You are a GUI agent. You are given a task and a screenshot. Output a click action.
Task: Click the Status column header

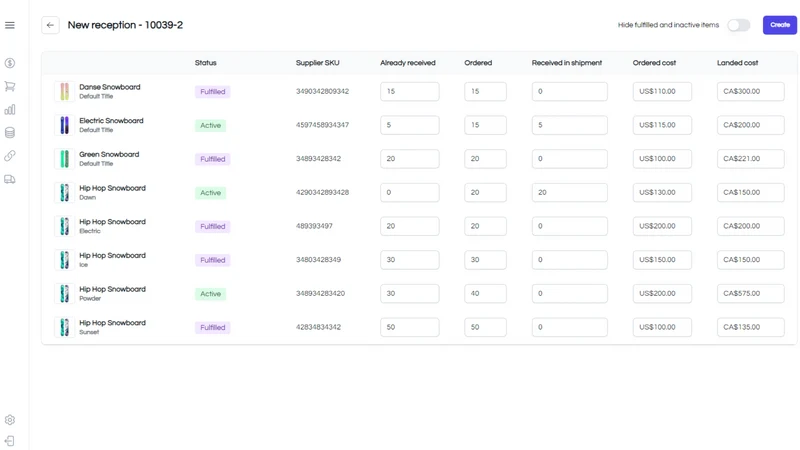(206, 63)
